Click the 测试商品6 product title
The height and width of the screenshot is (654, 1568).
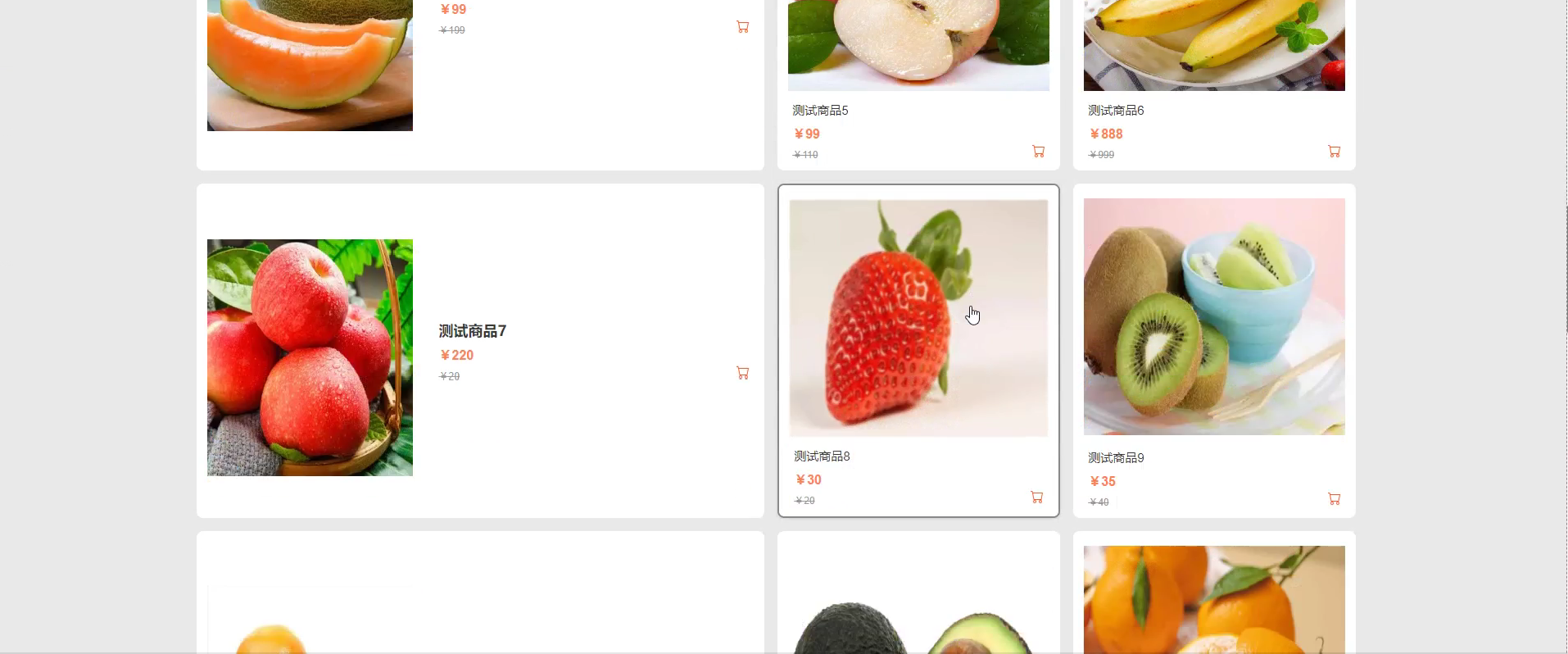(1116, 111)
